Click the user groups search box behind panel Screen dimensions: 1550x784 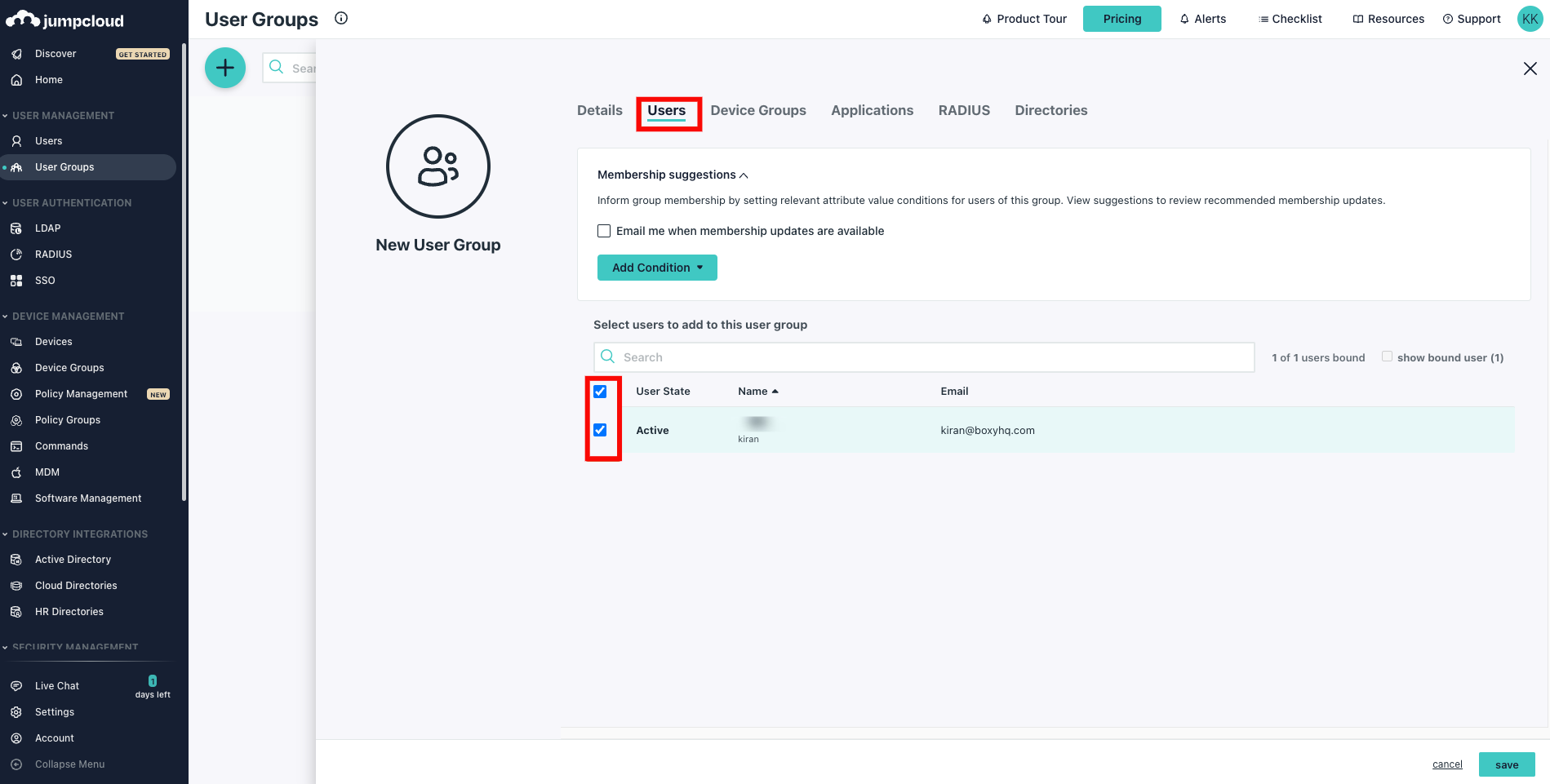click(x=290, y=68)
